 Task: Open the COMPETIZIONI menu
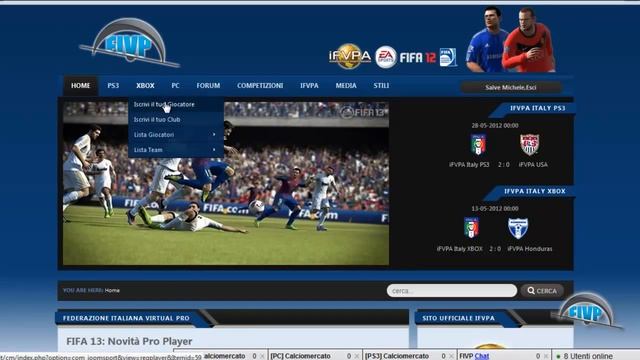click(x=260, y=86)
